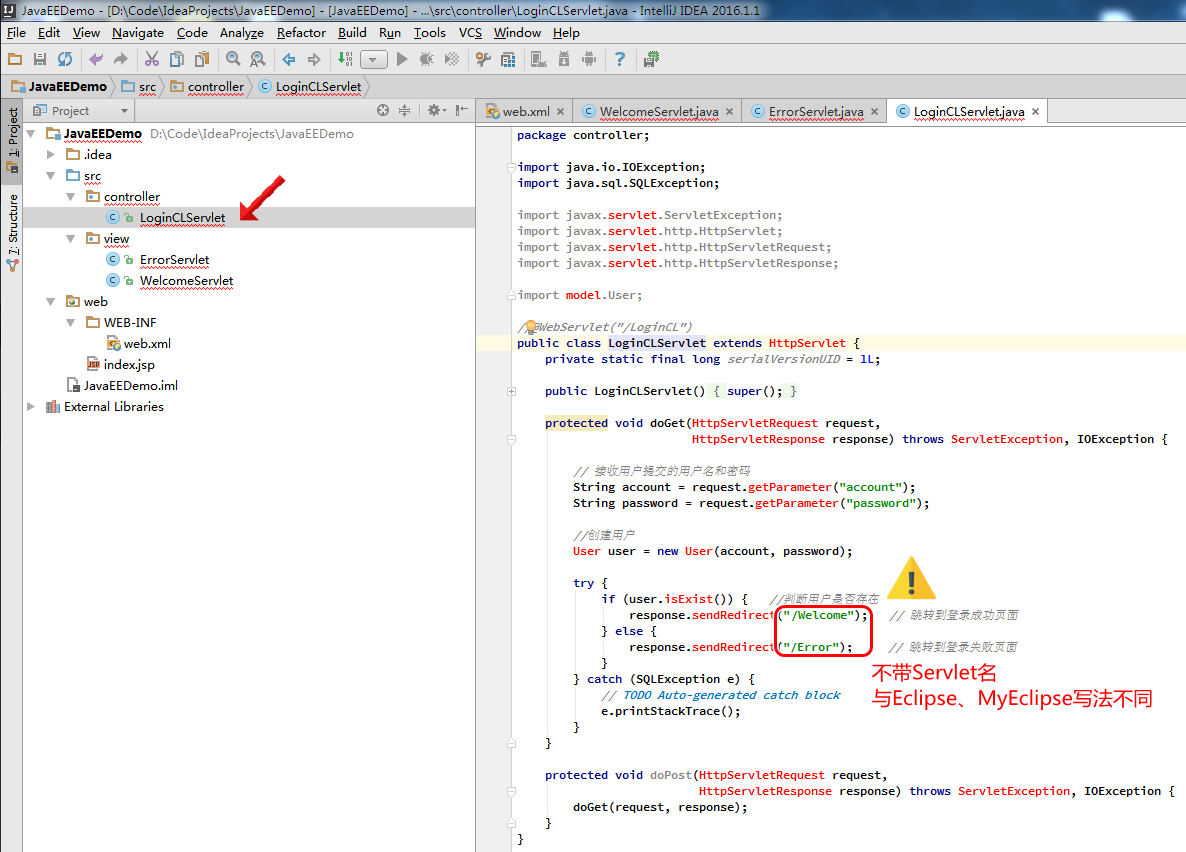Click the controller breadcrumb
1186x852 pixels.
207,86
